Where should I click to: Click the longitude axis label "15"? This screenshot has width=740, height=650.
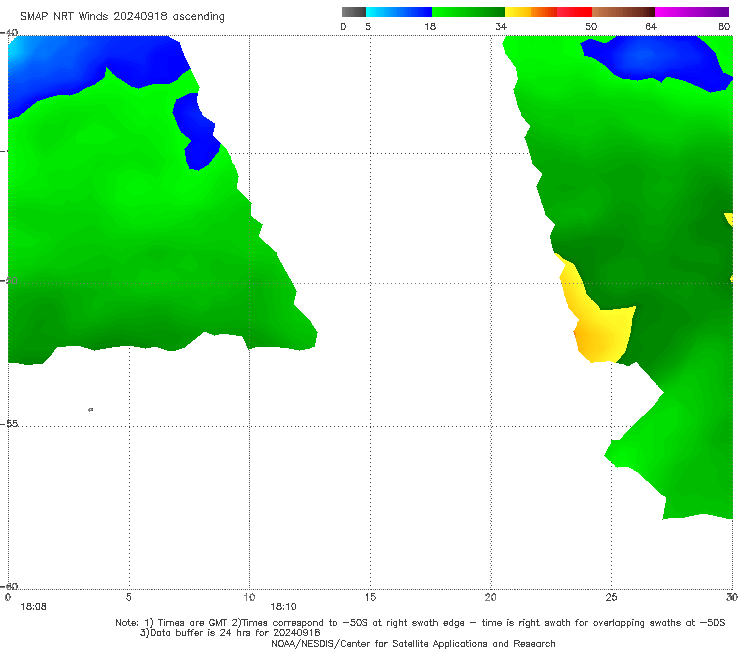(x=370, y=598)
